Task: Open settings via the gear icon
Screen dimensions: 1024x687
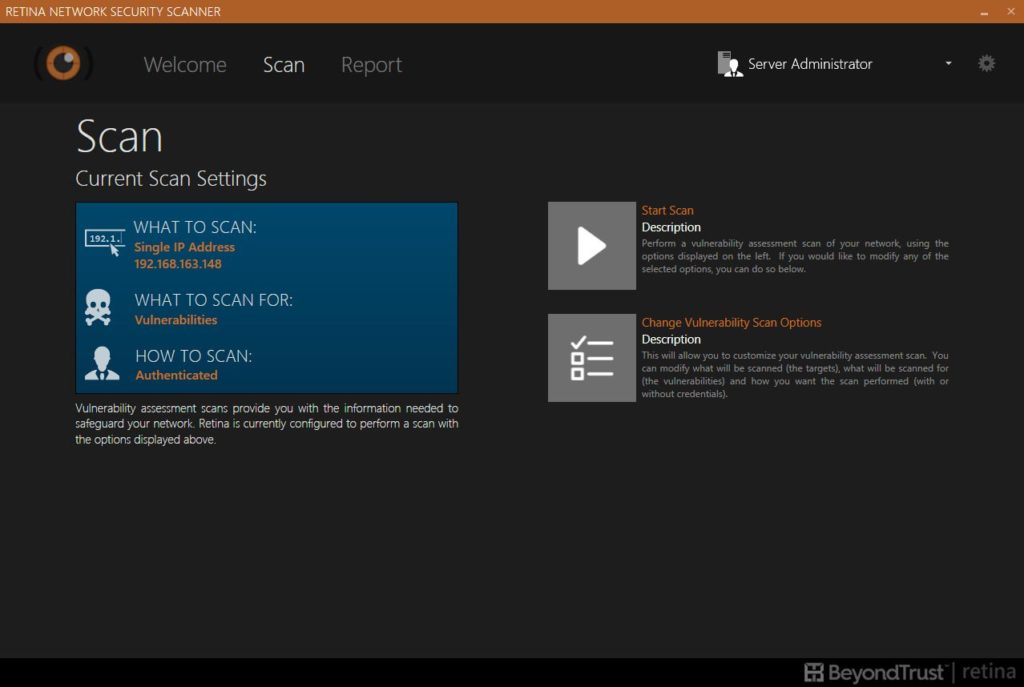Action: point(986,64)
